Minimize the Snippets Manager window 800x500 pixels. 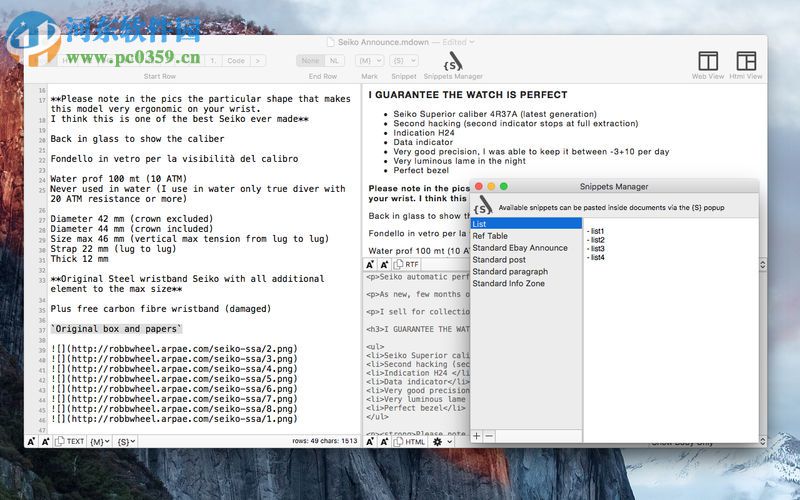(491, 186)
